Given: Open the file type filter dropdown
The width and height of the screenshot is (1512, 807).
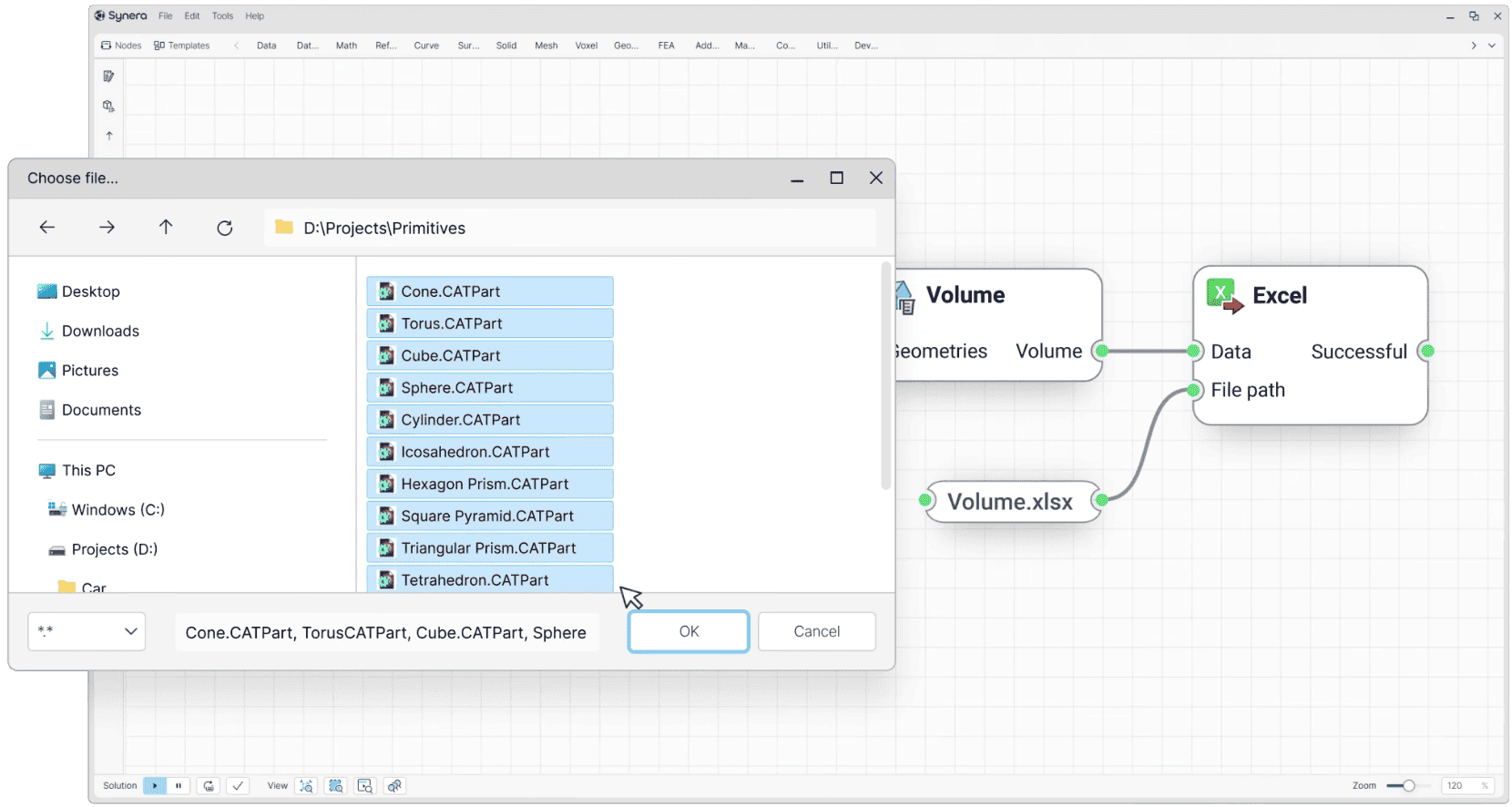Looking at the screenshot, I should click(x=87, y=631).
